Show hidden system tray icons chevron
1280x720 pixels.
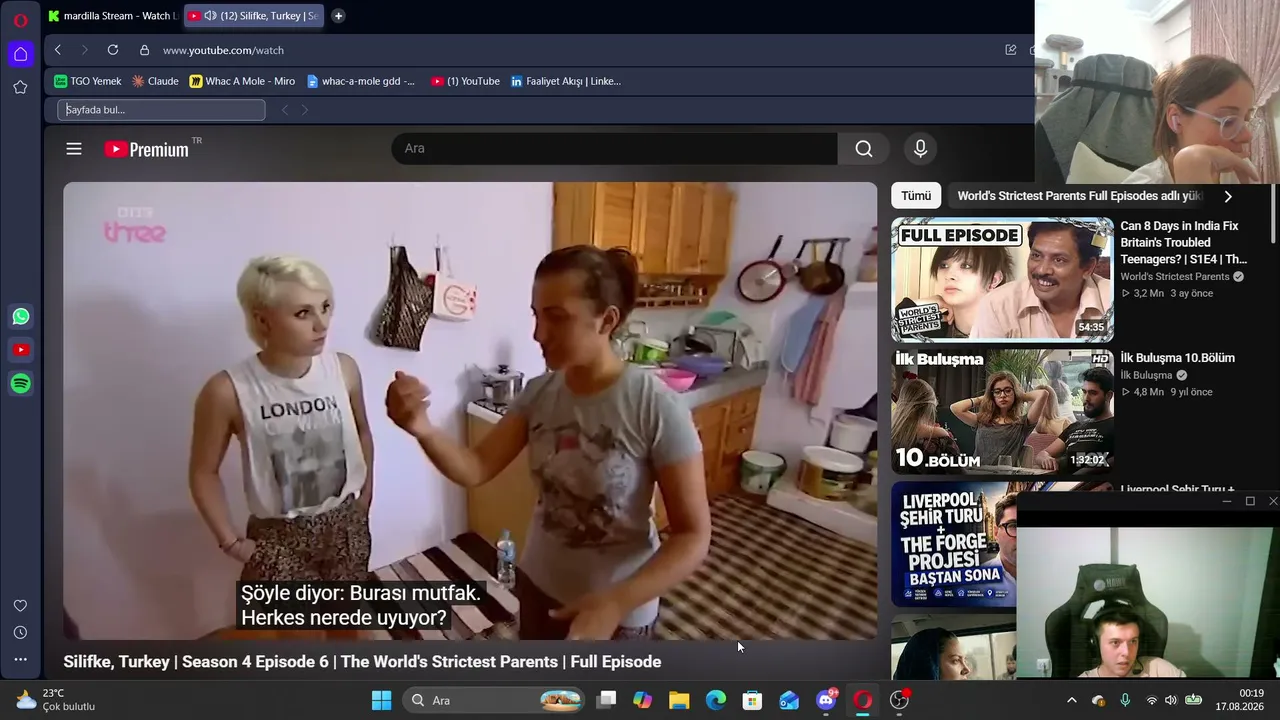(x=1071, y=700)
